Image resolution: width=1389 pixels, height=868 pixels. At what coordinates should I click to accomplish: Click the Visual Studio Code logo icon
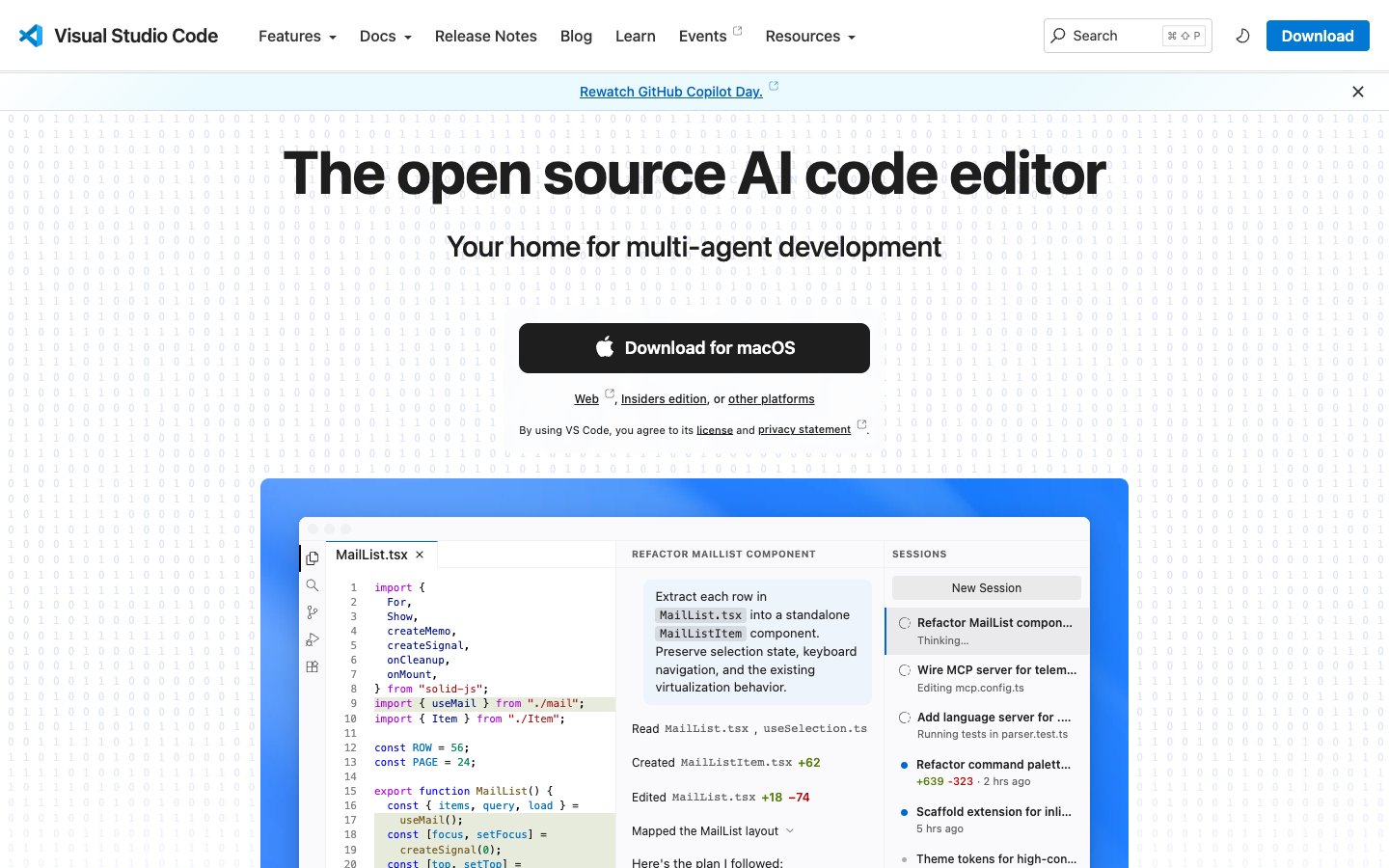[31, 36]
